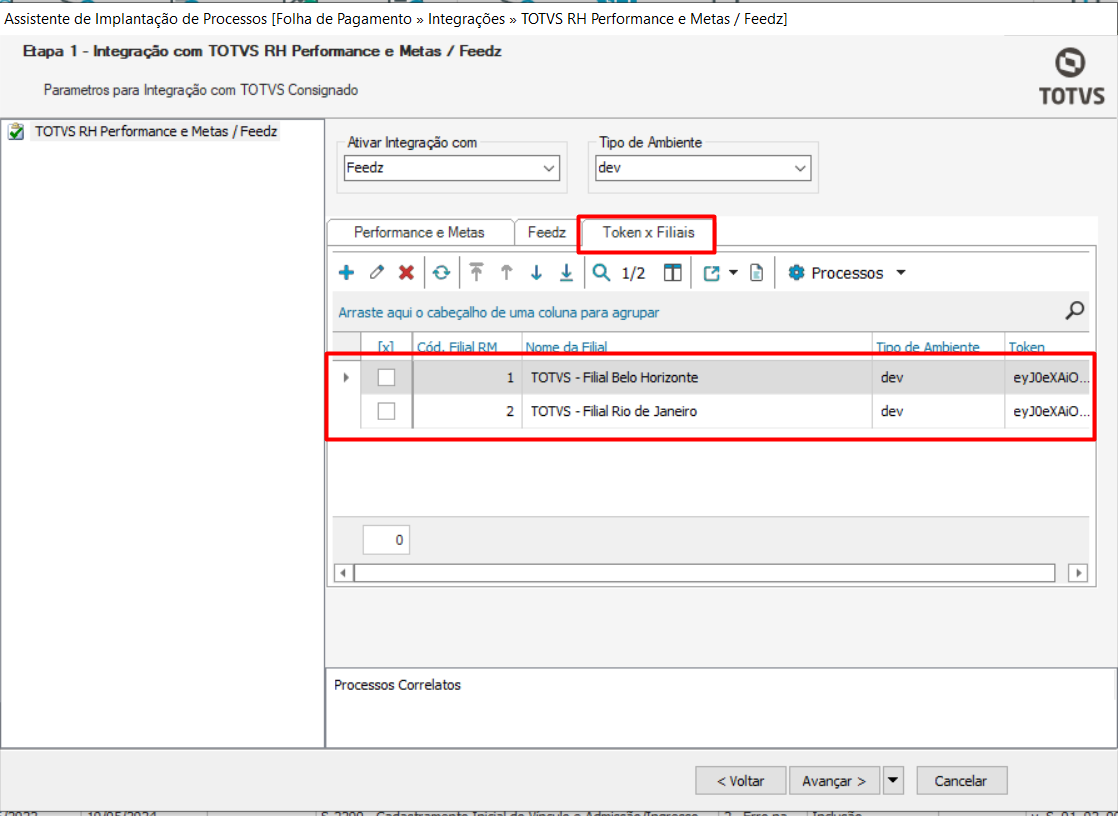Image resolution: width=1118 pixels, height=816 pixels.
Task: Click the checklist icon beside TOTVS RH Performance
Action: [16, 132]
